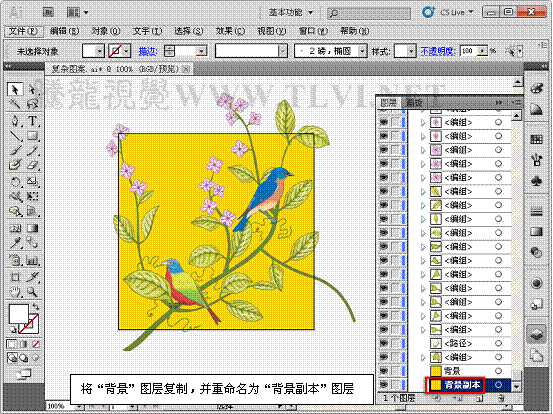The width and height of the screenshot is (553, 414).
Task: Select the Zoom magnifier tool
Action: (32, 292)
